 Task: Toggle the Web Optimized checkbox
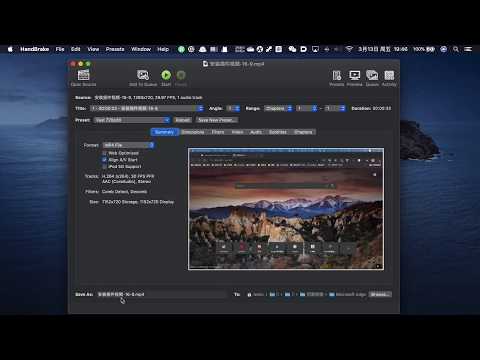pyautogui.click(x=105, y=153)
